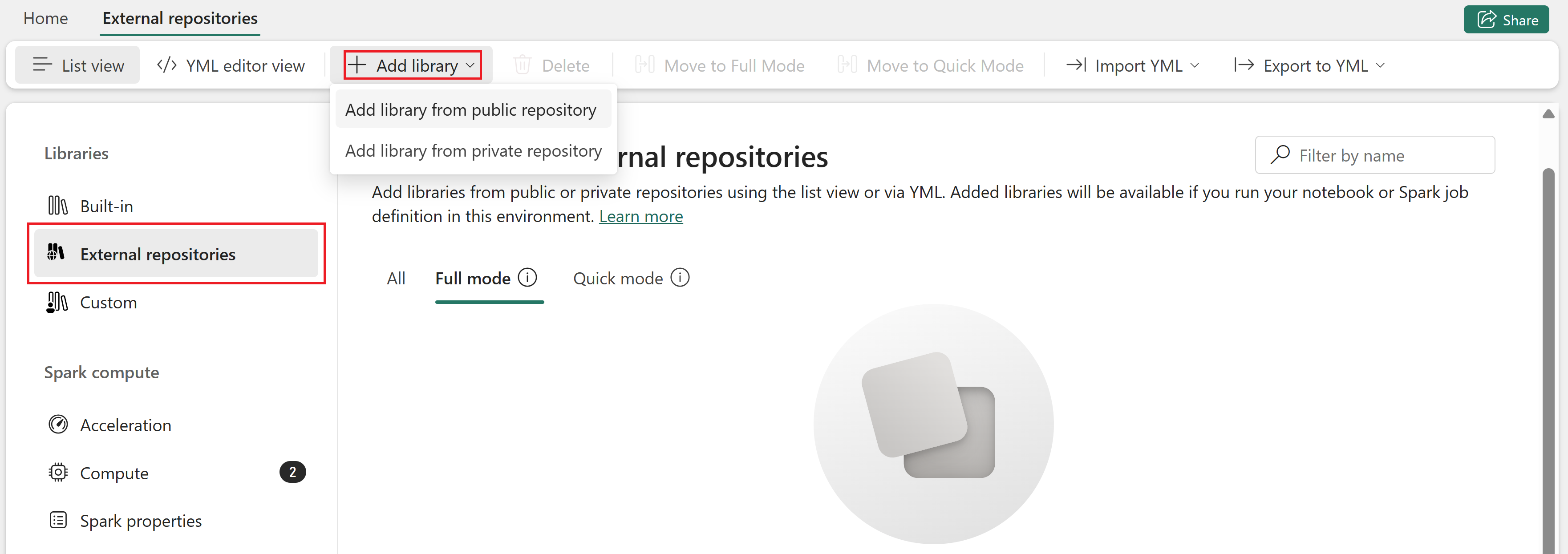Click the vertical scrollbar up arrow
1568x554 pixels.
1548,114
